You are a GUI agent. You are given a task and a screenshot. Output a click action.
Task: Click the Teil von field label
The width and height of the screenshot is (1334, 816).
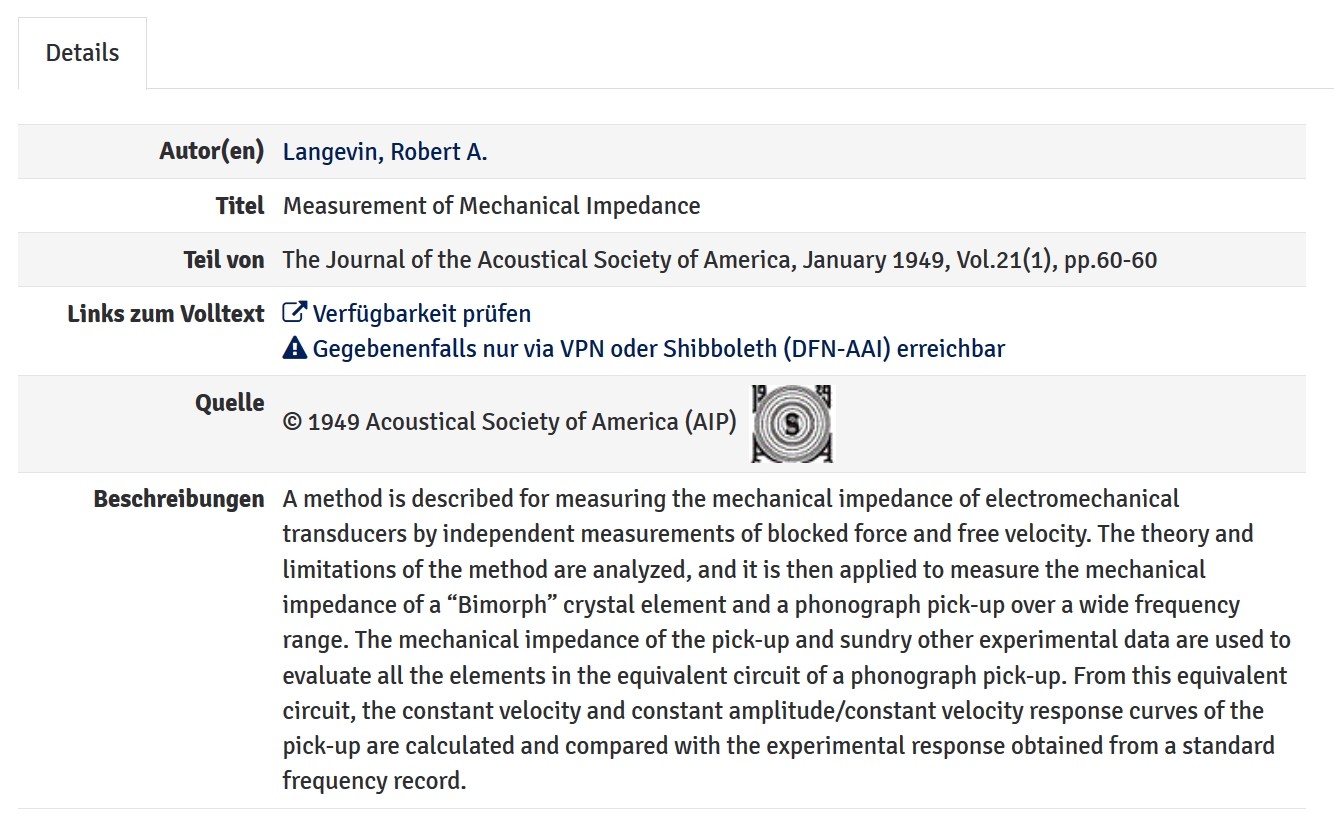point(223,260)
